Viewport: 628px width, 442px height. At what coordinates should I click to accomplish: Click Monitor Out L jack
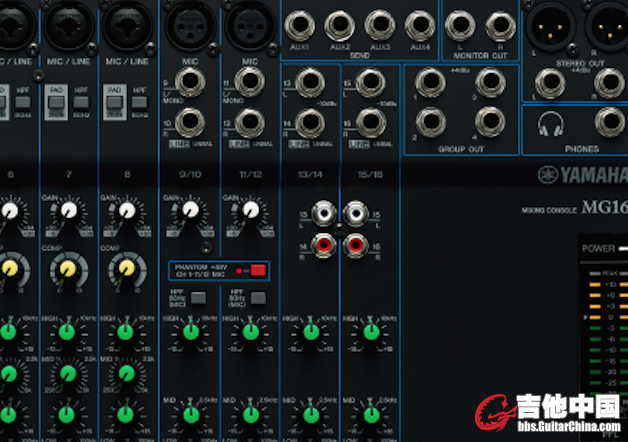click(460, 26)
